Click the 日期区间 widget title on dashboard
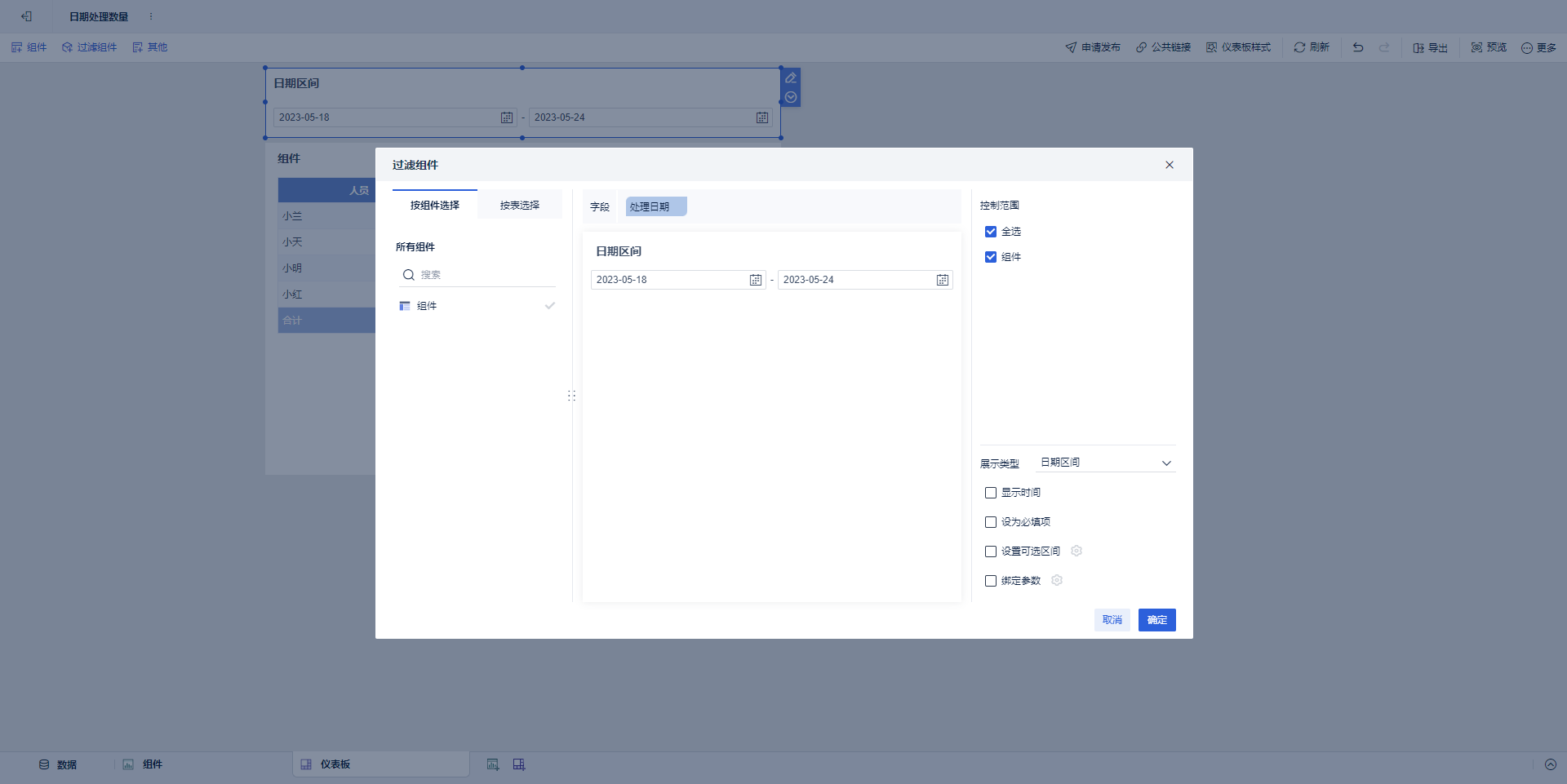1567x784 pixels. click(296, 83)
